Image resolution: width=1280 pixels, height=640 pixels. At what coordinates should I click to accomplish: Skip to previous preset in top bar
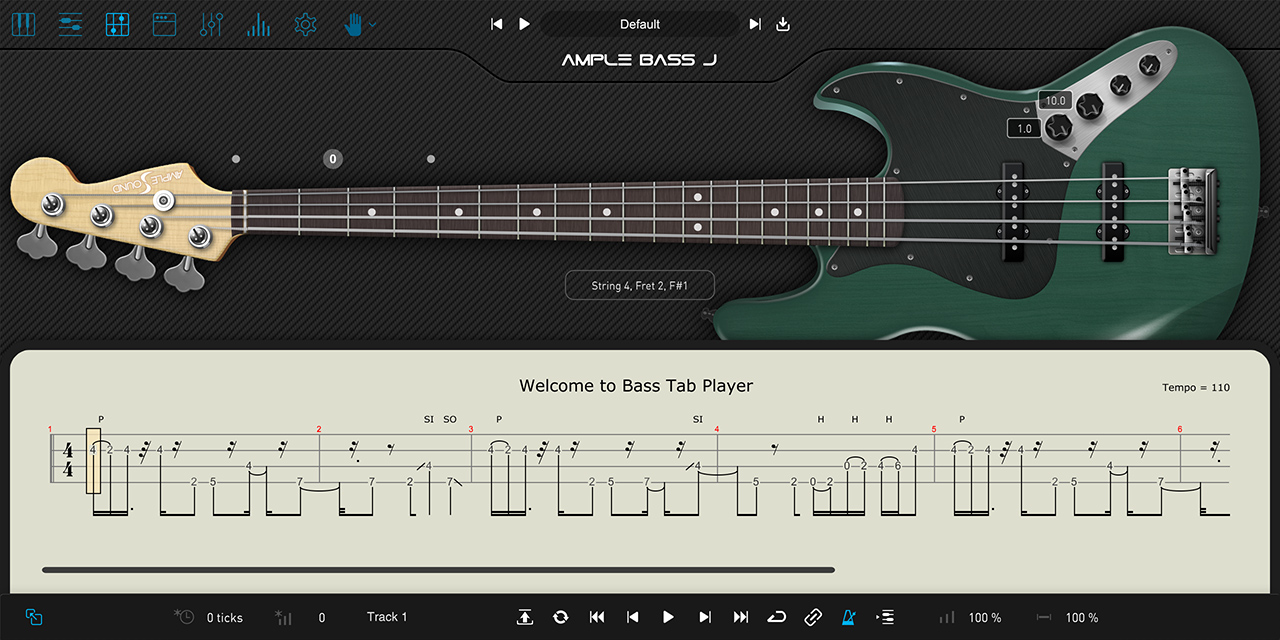(x=497, y=24)
